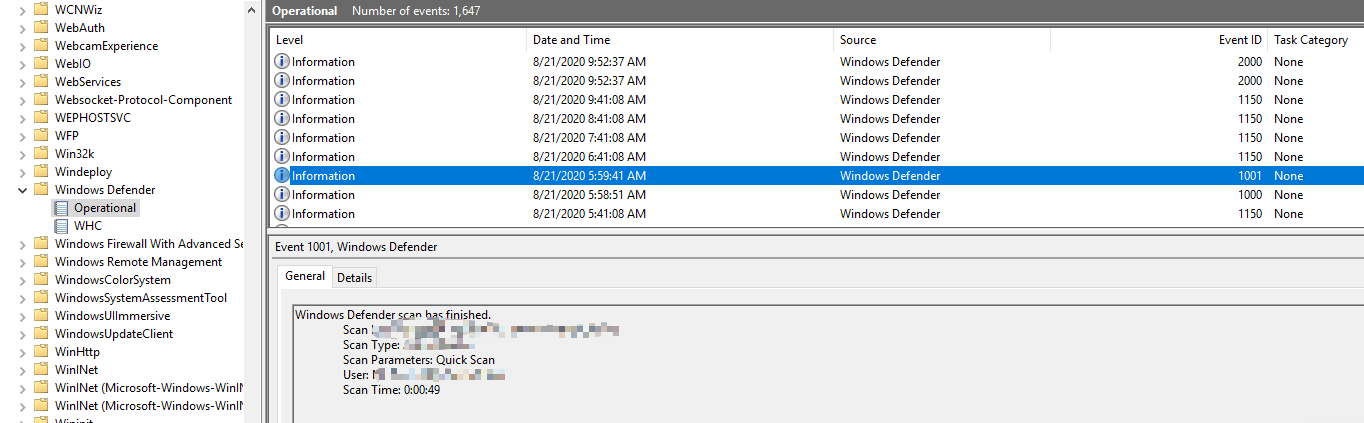Click the WHC log icon
Image resolution: width=1364 pixels, height=423 pixels.
62,226
